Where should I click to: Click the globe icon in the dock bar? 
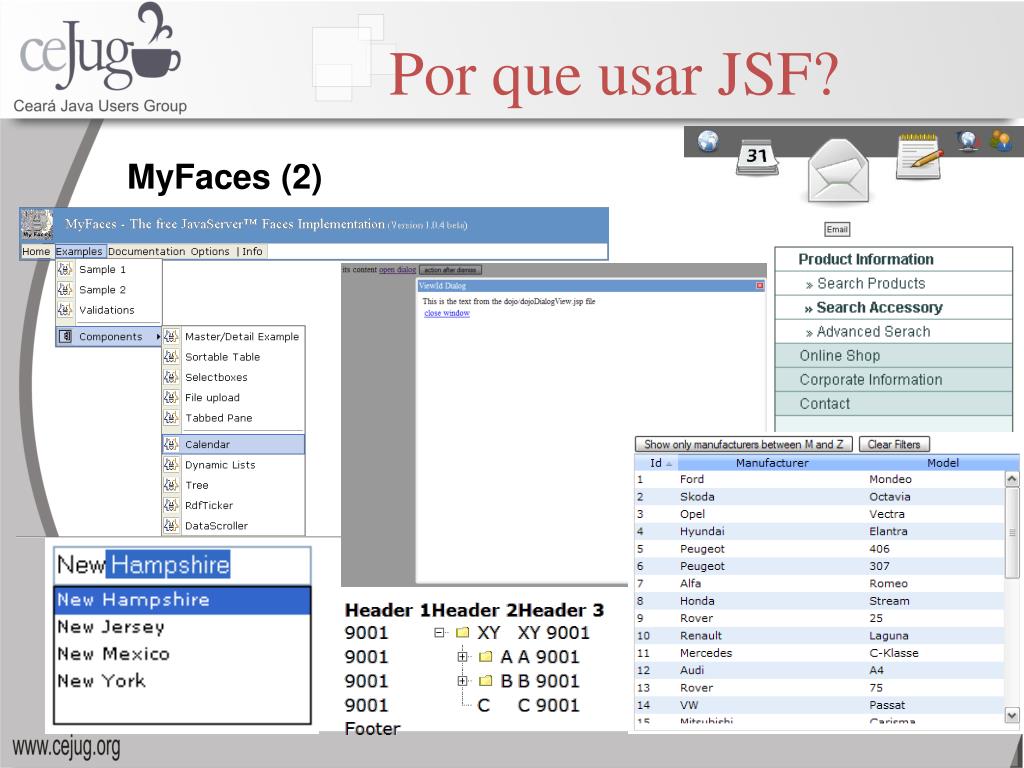(708, 140)
